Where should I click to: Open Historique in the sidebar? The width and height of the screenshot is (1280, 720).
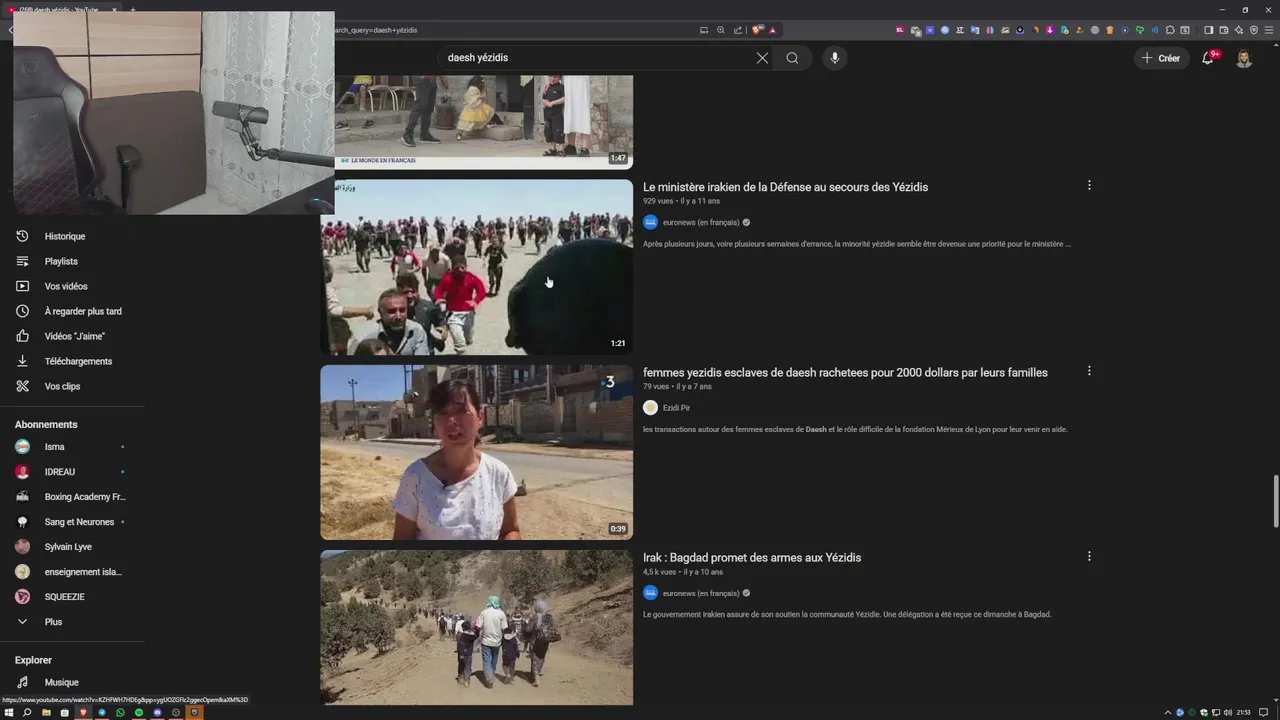coord(65,236)
